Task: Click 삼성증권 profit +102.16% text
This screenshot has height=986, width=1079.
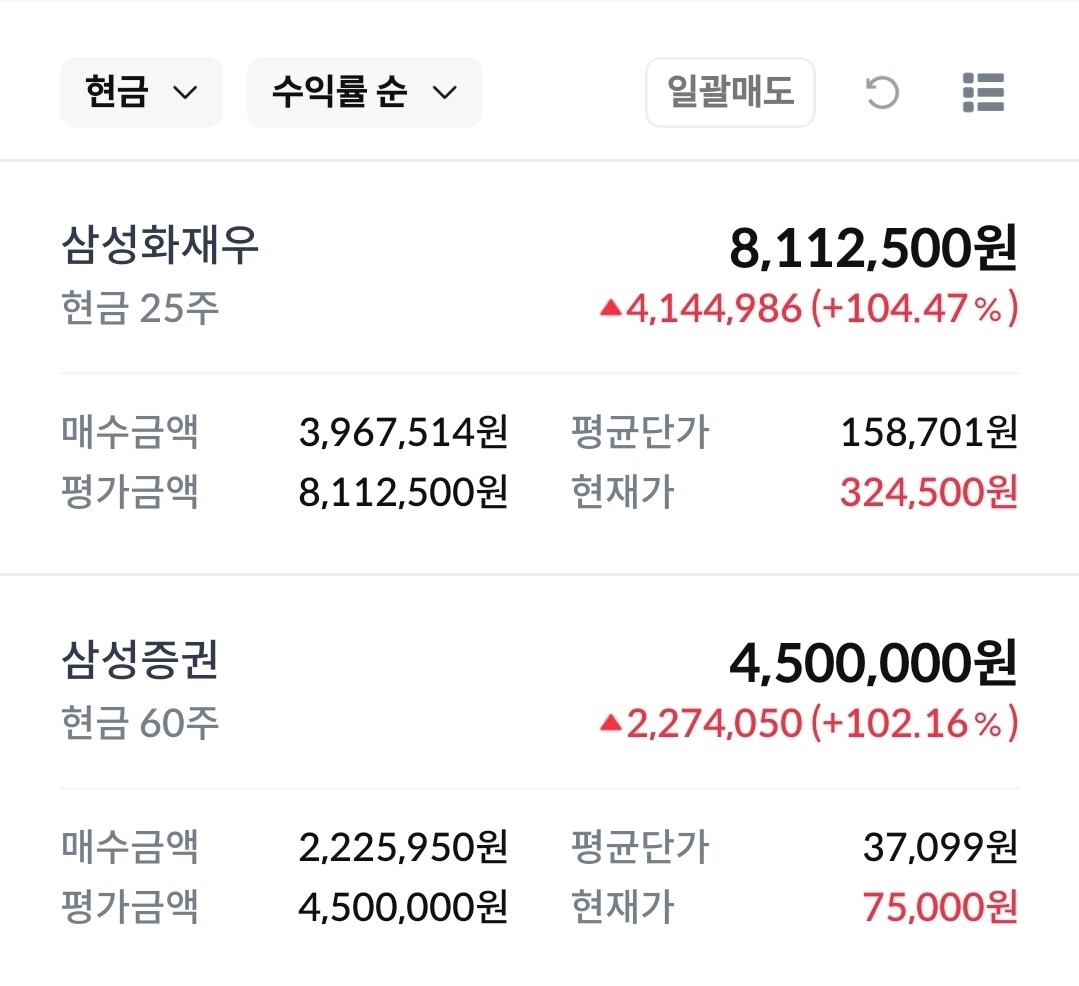Action: coord(913,723)
